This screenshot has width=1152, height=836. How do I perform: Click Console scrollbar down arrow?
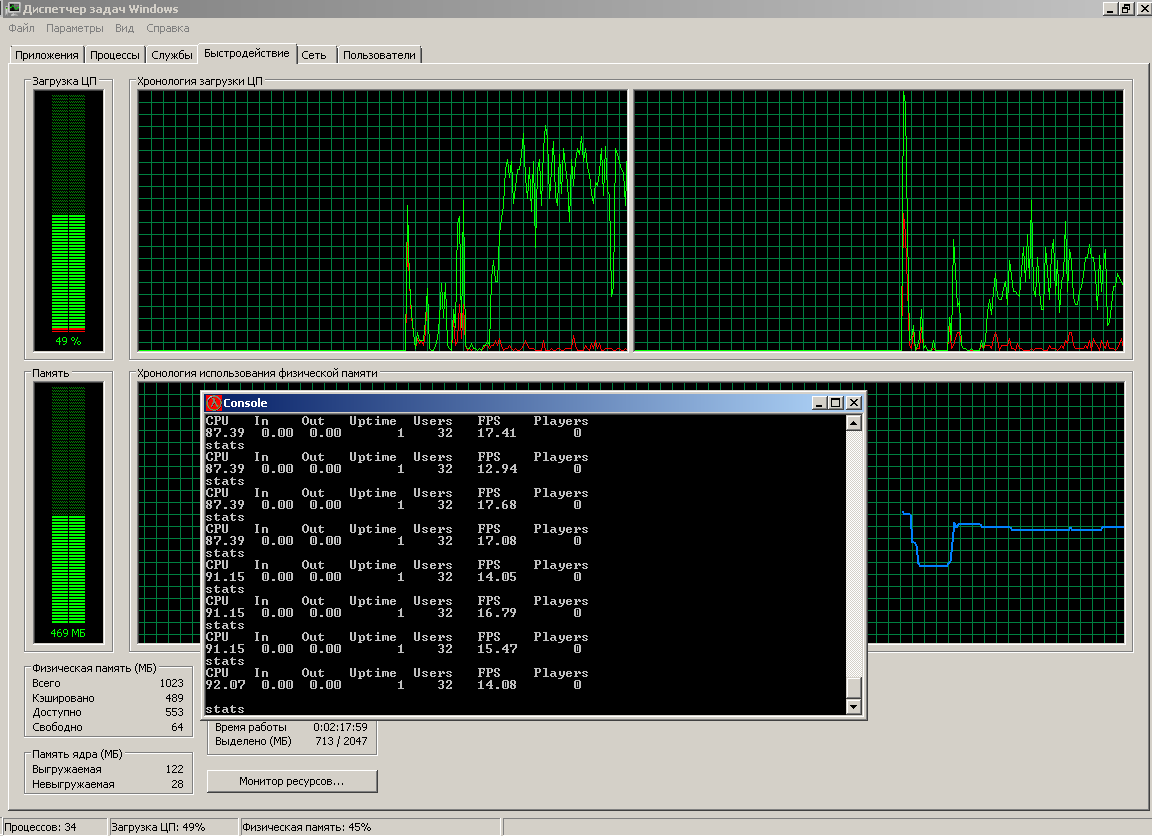click(853, 707)
